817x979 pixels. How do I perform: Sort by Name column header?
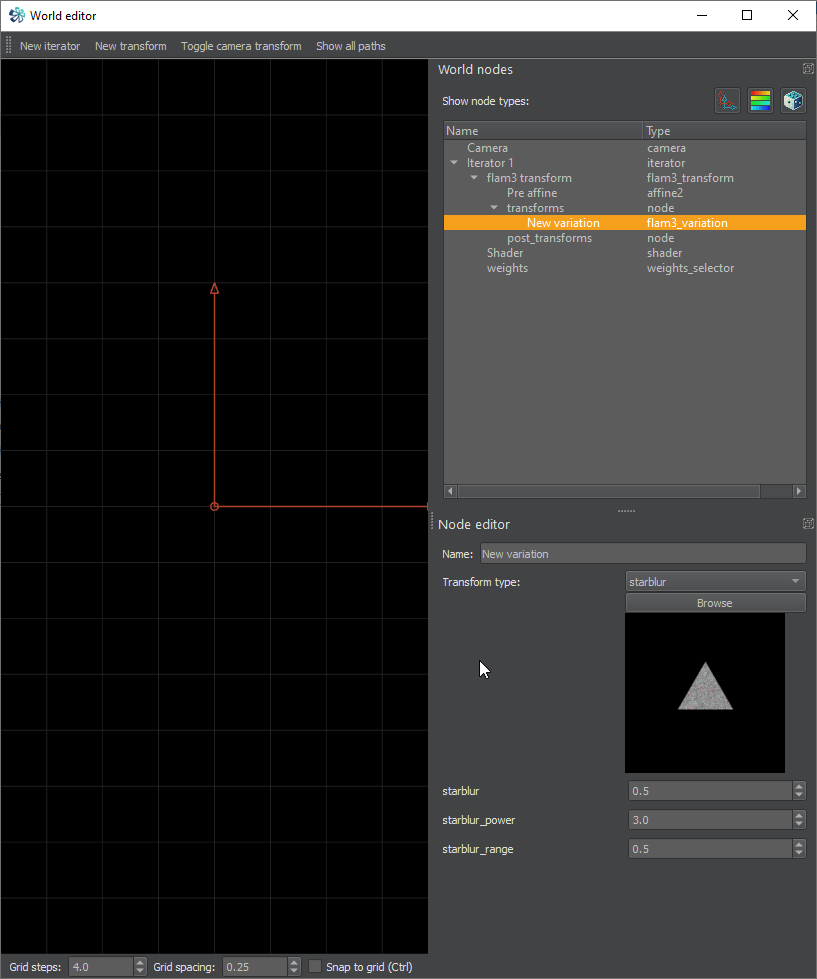tap(543, 130)
